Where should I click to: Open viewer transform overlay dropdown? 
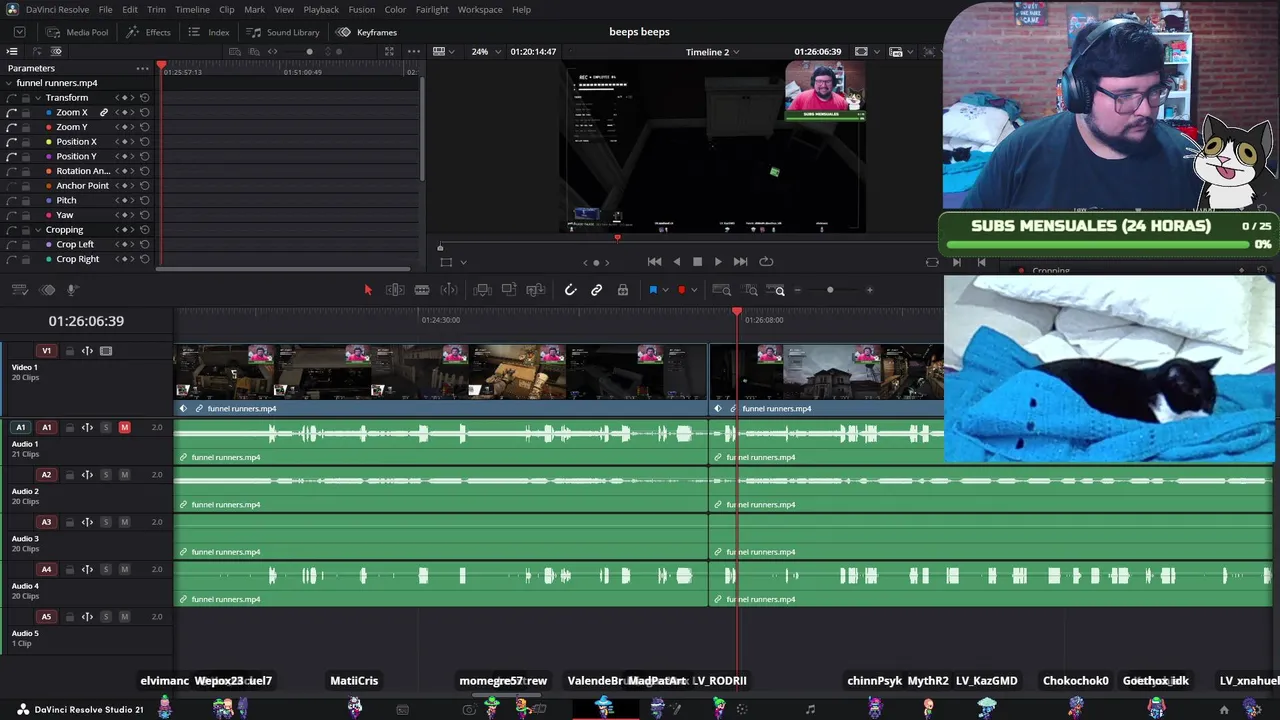coord(463,263)
